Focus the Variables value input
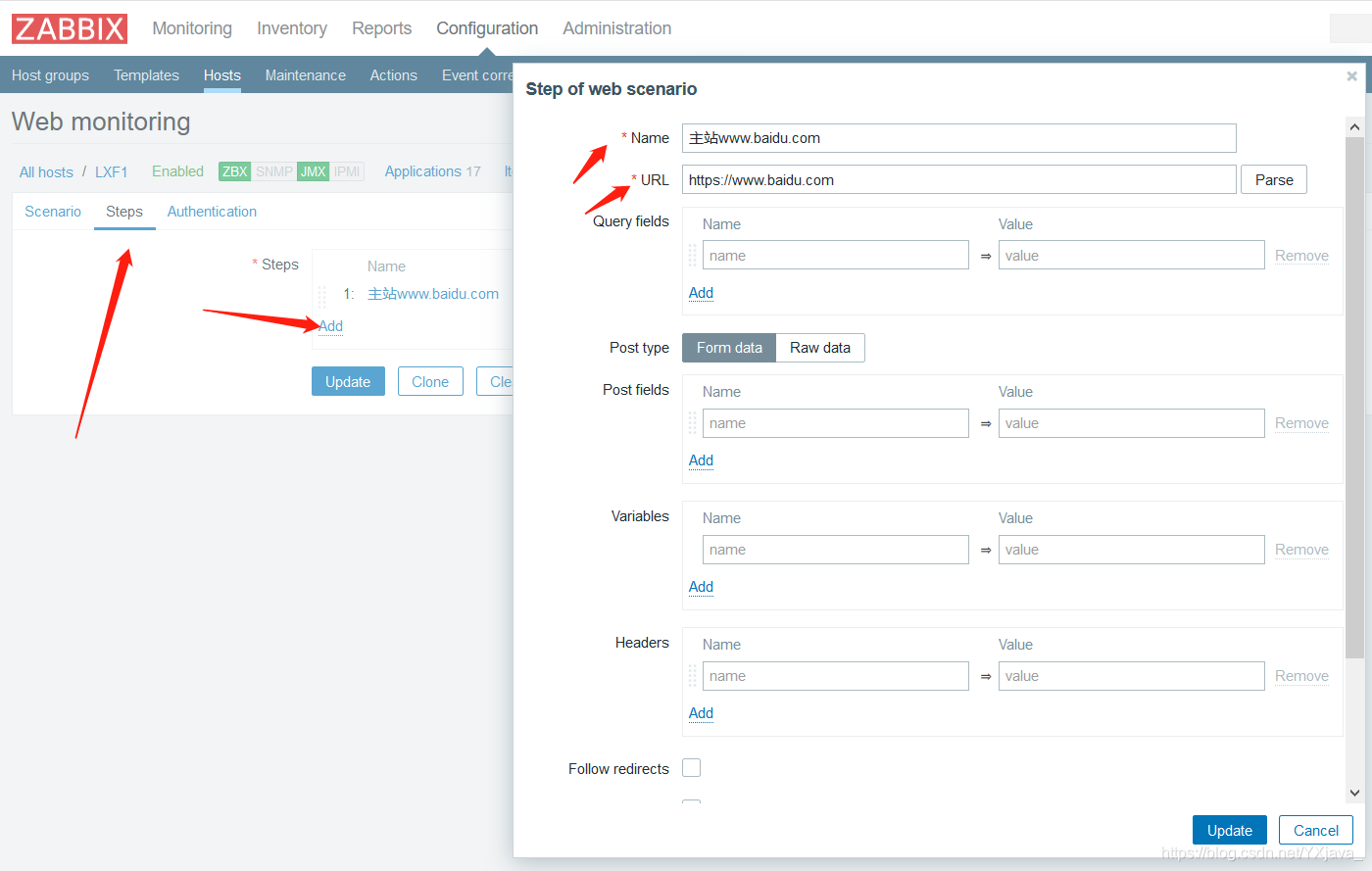The width and height of the screenshot is (1372, 871). tap(1132, 550)
